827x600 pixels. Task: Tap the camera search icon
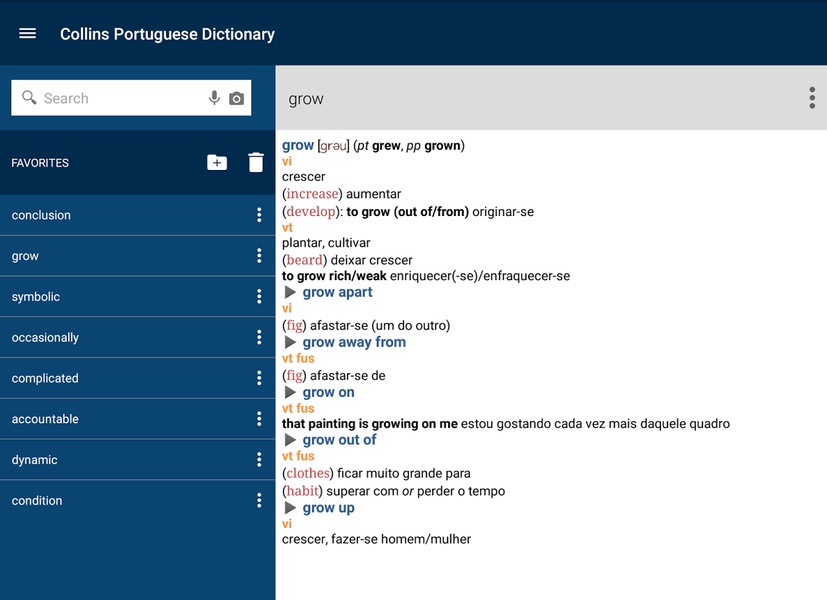[x=236, y=99]
